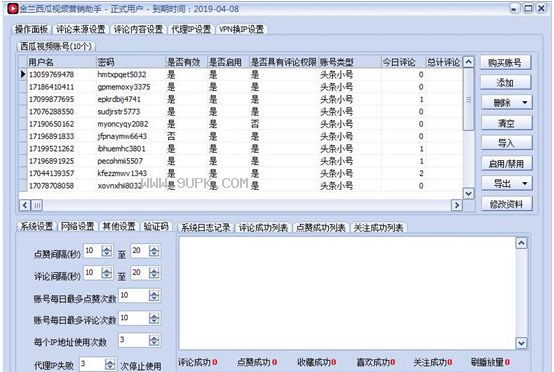Screen dimensions: 554x372
Task: Open the 验证码 tab
Action: pos(156,226)
